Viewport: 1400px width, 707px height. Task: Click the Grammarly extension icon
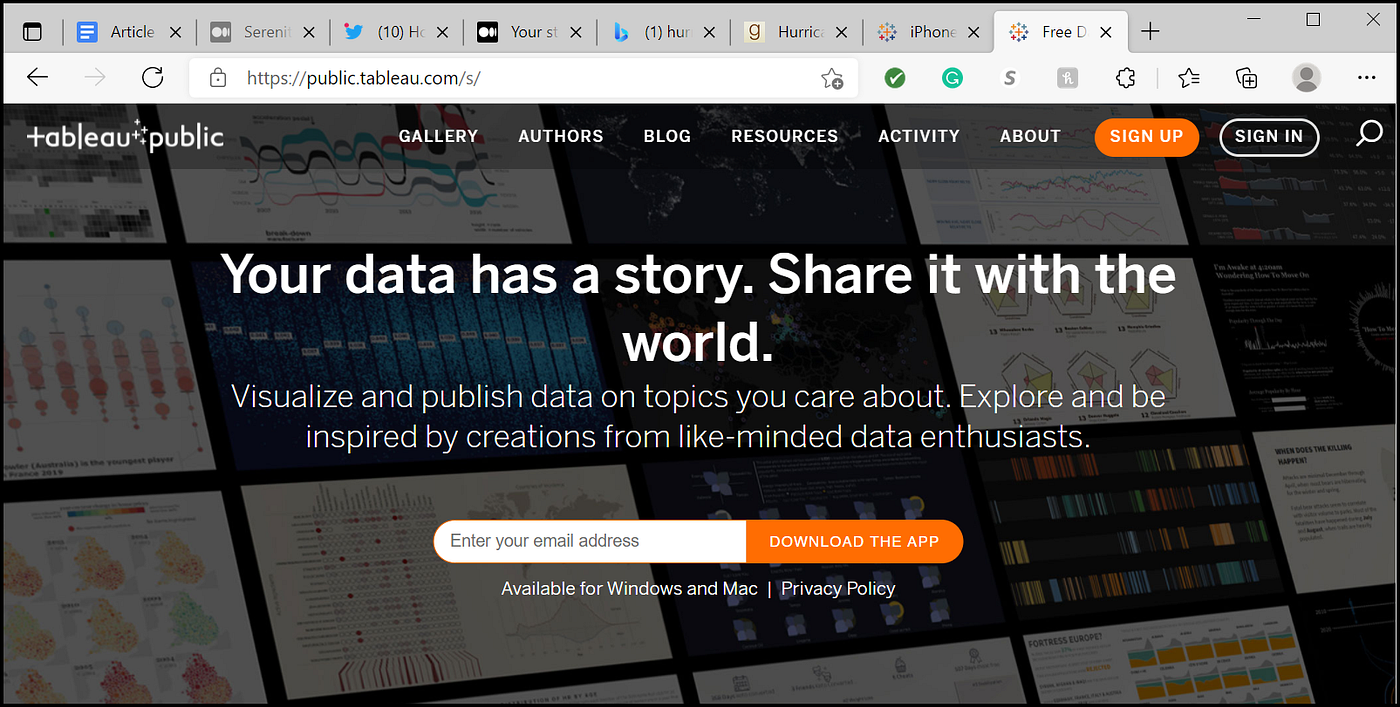coord(952,77)
